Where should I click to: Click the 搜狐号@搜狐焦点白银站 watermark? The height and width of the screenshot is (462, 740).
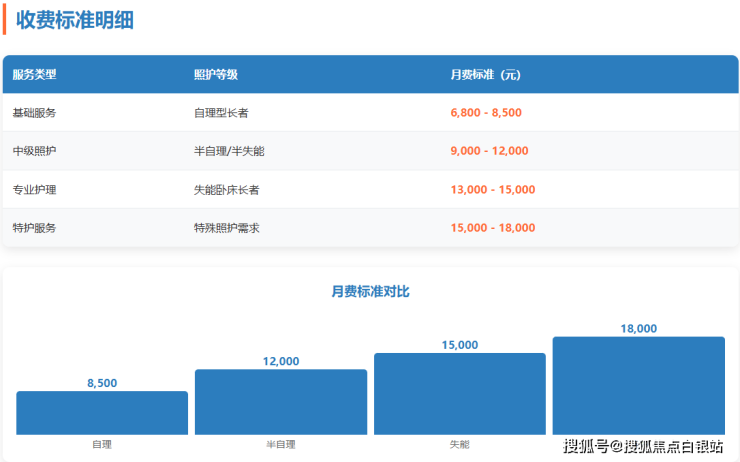(x=643, y=446)
